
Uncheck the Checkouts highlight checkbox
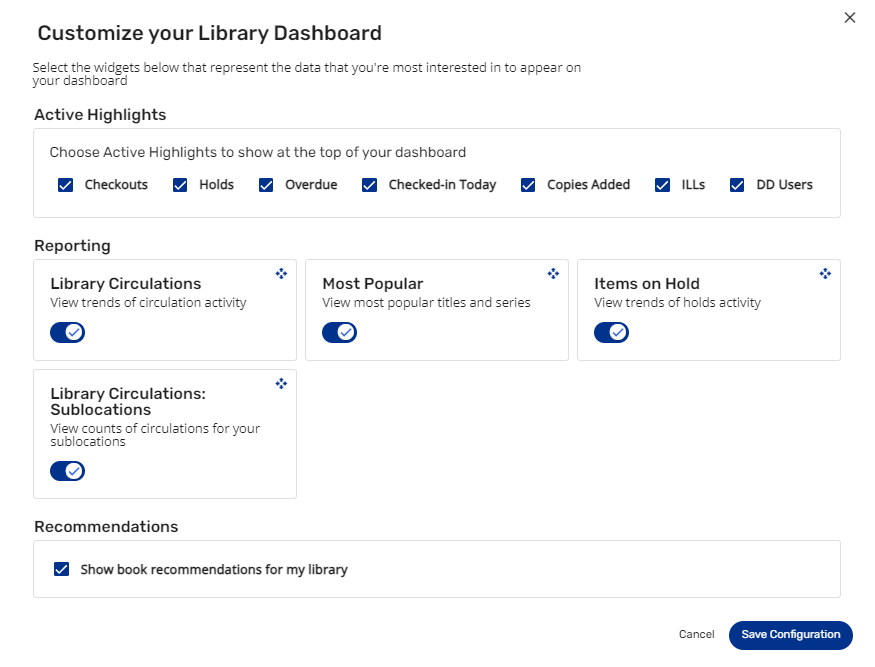(65, 185)
